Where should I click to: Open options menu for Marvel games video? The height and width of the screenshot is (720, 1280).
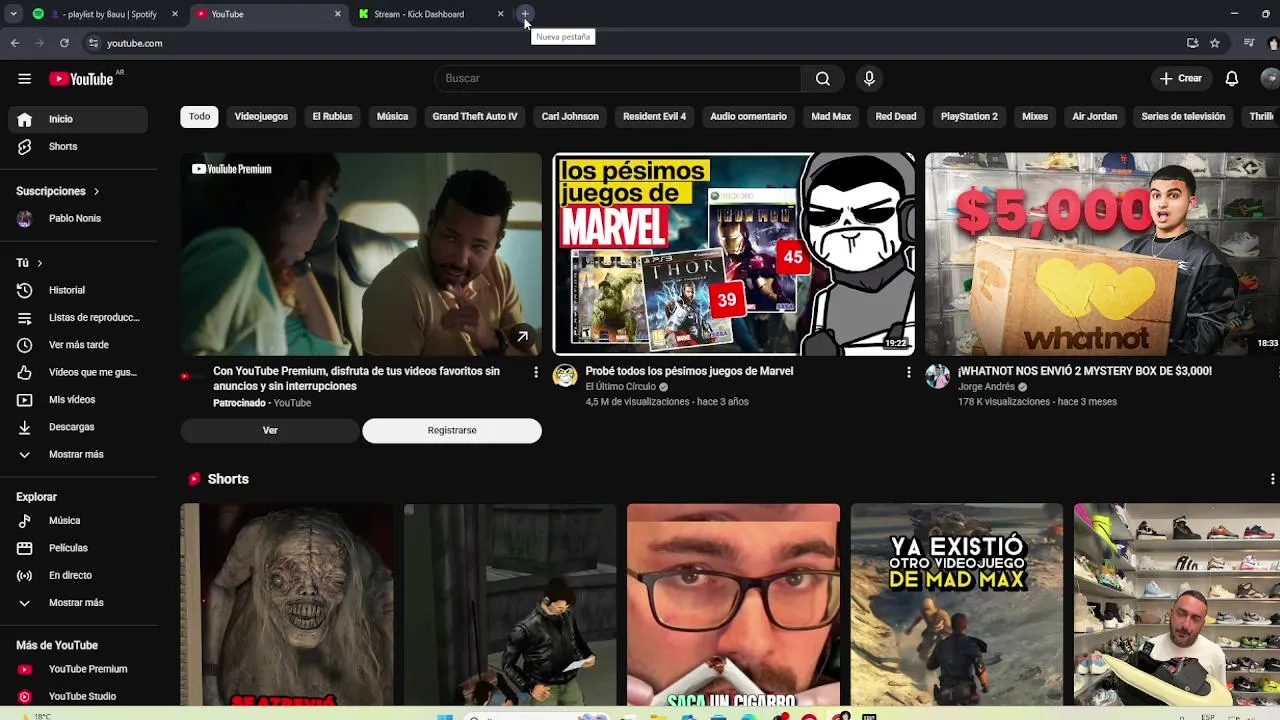click(908, 372)
